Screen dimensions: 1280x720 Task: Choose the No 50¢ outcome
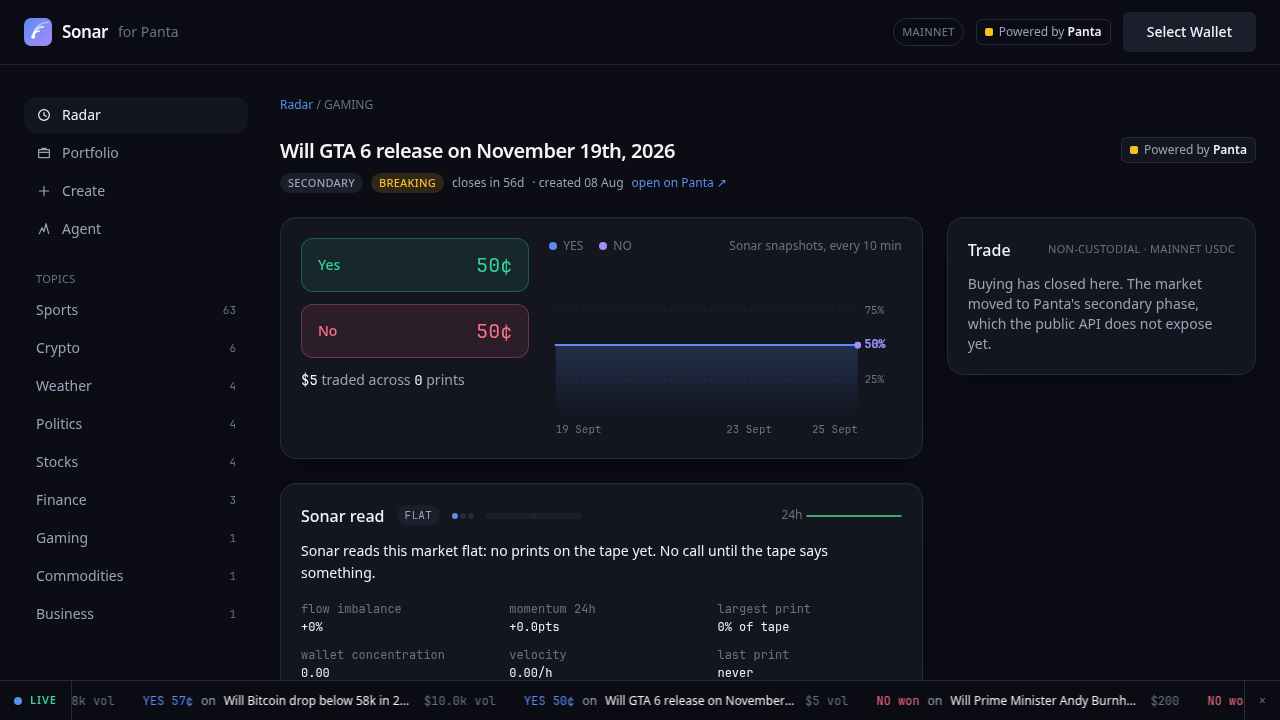(415, 331)
